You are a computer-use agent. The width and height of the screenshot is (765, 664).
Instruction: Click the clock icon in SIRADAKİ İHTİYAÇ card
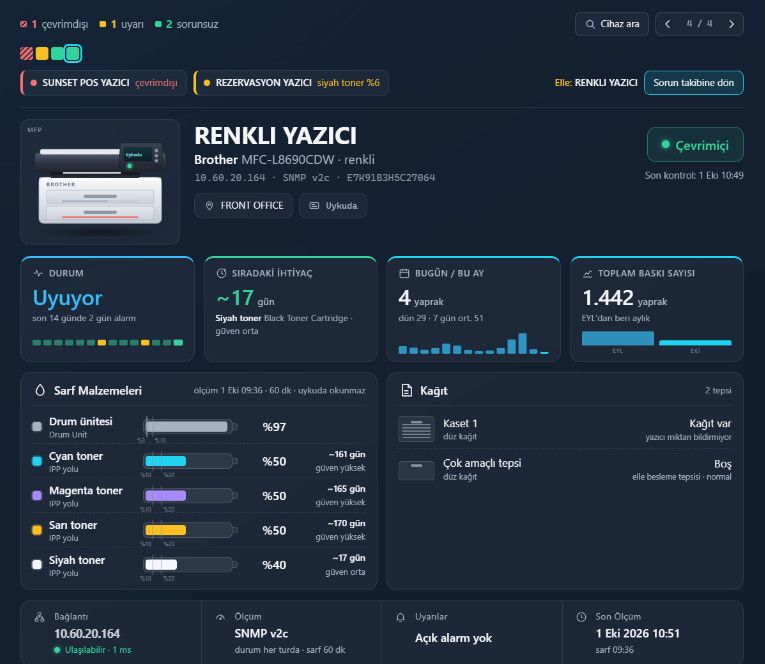pos(221,273)
